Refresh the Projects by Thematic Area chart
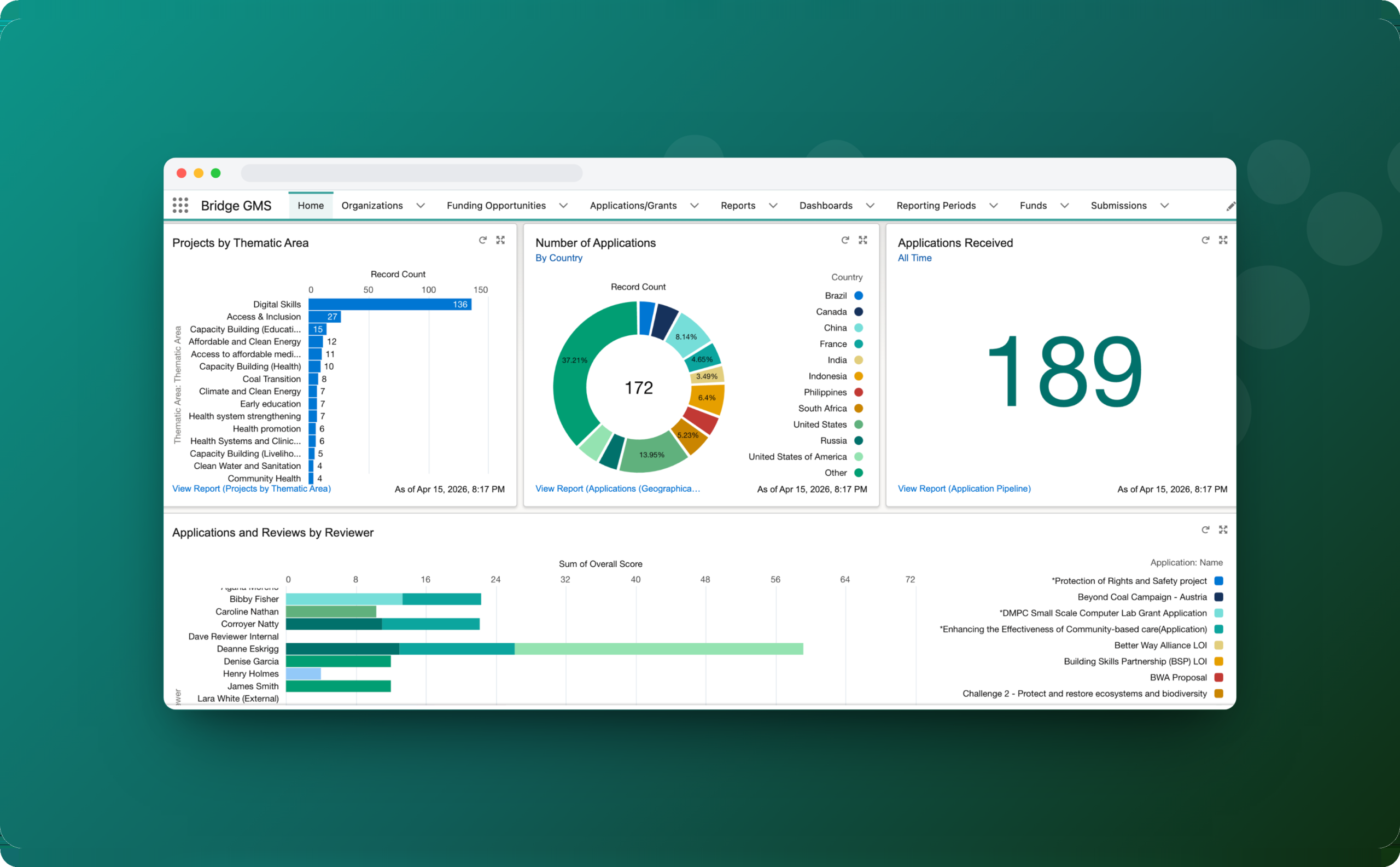This screenshot has height=867, width=1400. [x=483, y=240]
